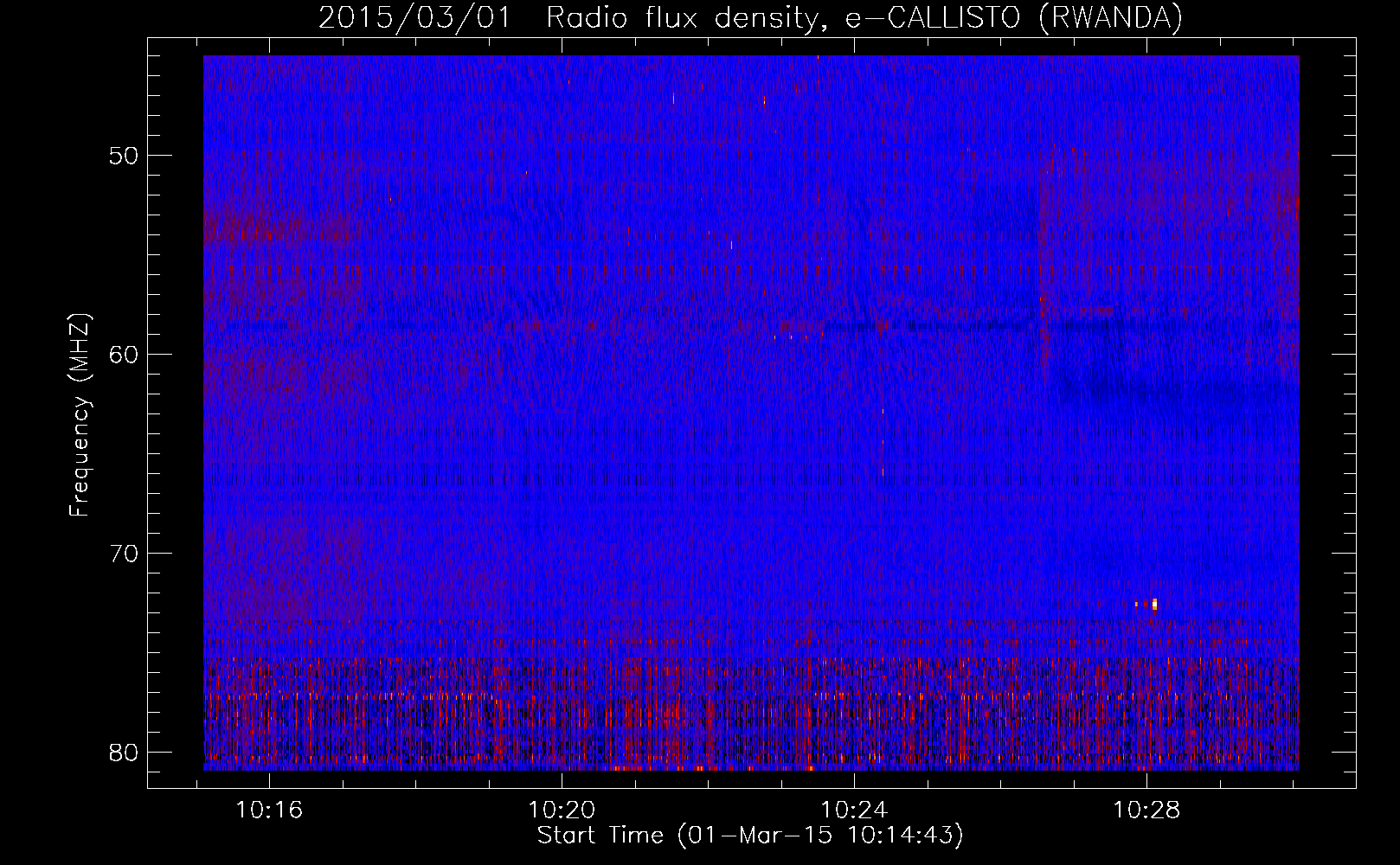Click the 80 MHz frequency tick label
Screen dimensions: 1400x865
coord(124,752)
